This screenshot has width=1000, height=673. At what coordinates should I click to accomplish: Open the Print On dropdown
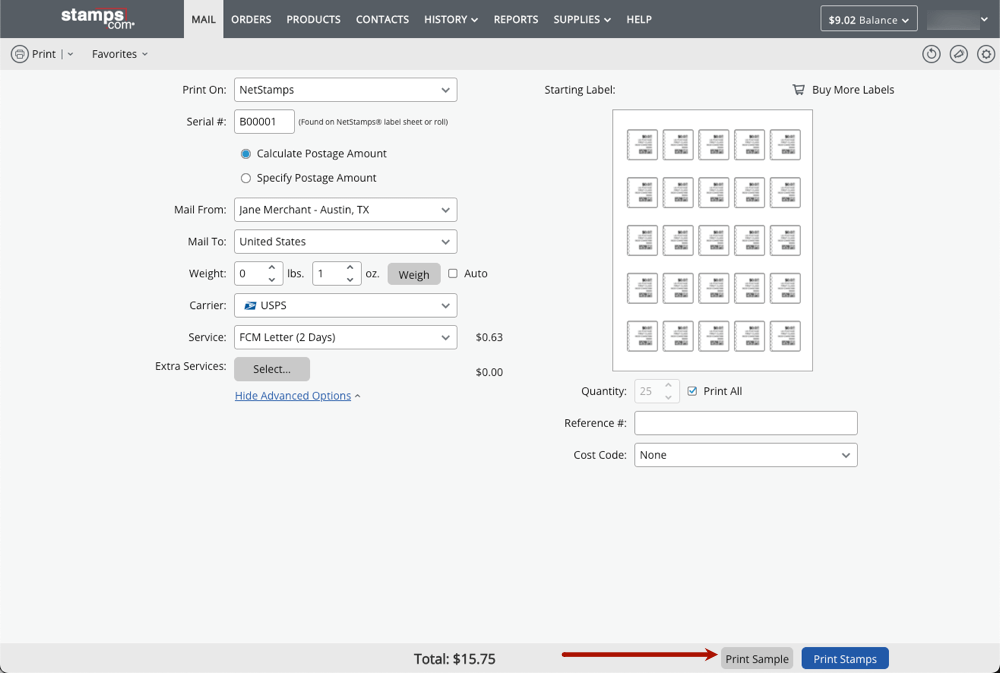pos(346,90)
